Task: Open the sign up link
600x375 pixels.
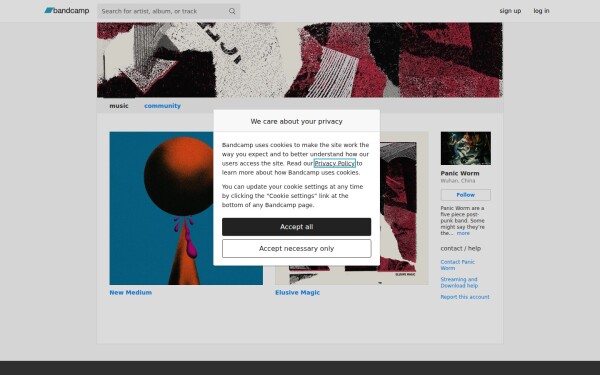Action: pos(510,11)
